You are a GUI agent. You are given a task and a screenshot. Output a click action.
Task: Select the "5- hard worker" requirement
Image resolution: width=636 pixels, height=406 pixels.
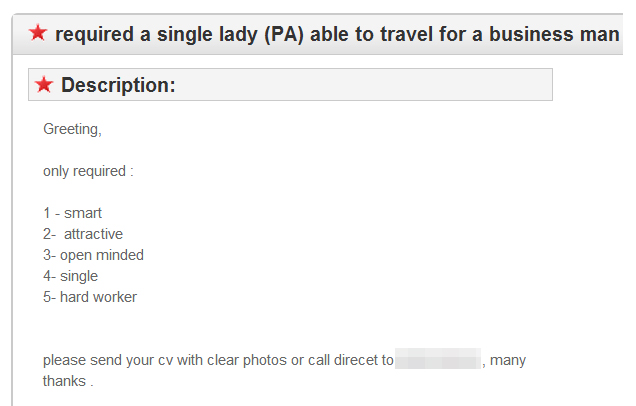pos(90,297)
